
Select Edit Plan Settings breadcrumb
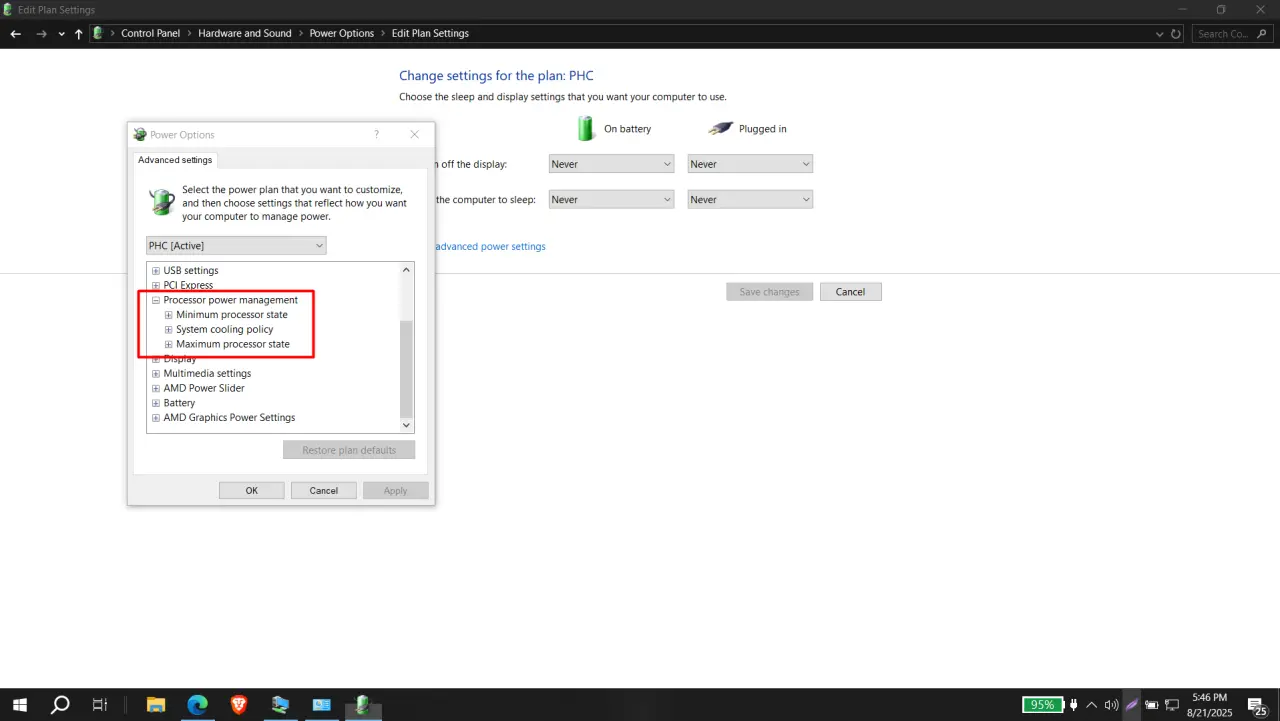point(430,33)
